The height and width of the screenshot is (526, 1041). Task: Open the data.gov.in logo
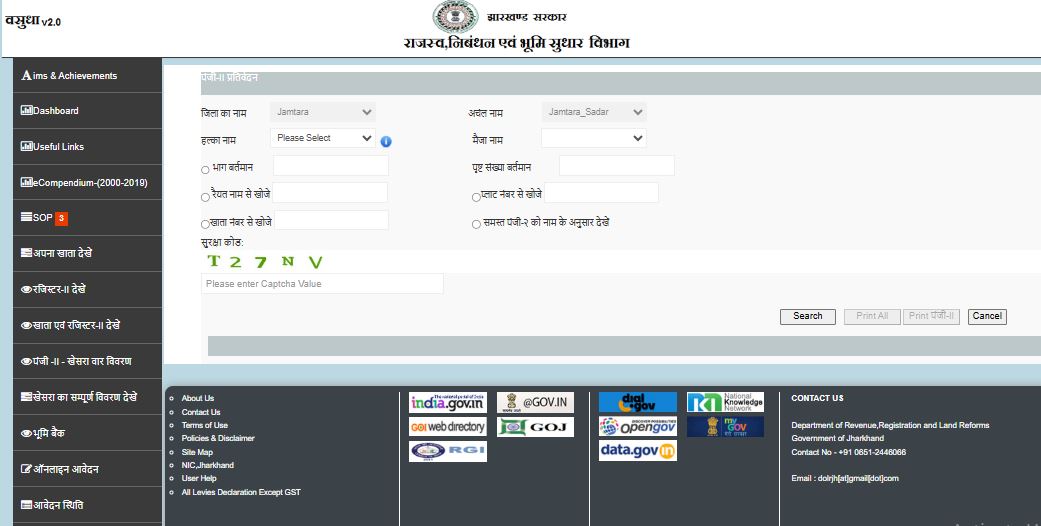pos(637,450)
